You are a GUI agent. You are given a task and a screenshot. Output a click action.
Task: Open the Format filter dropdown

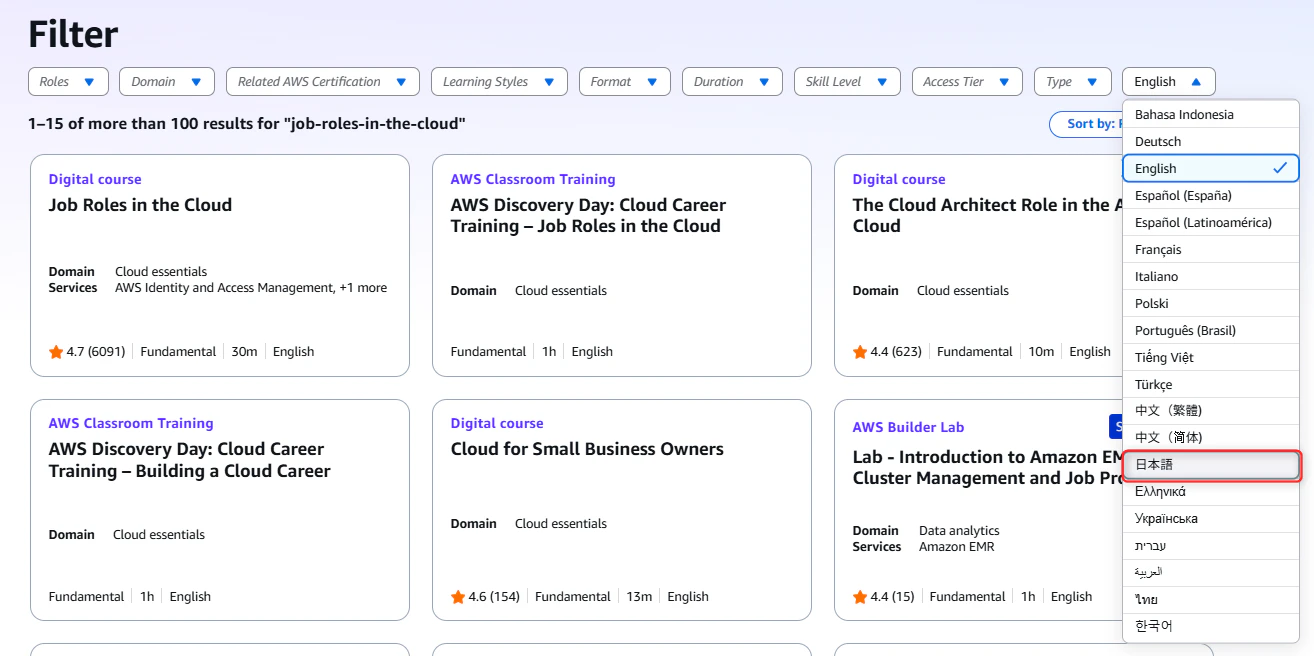point(624,82)
